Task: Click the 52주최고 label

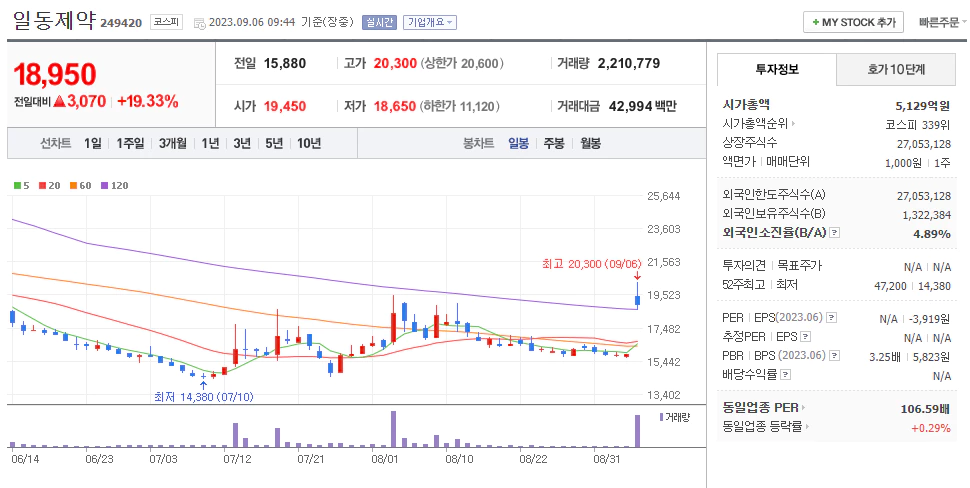Action: (x=744, y=285)
